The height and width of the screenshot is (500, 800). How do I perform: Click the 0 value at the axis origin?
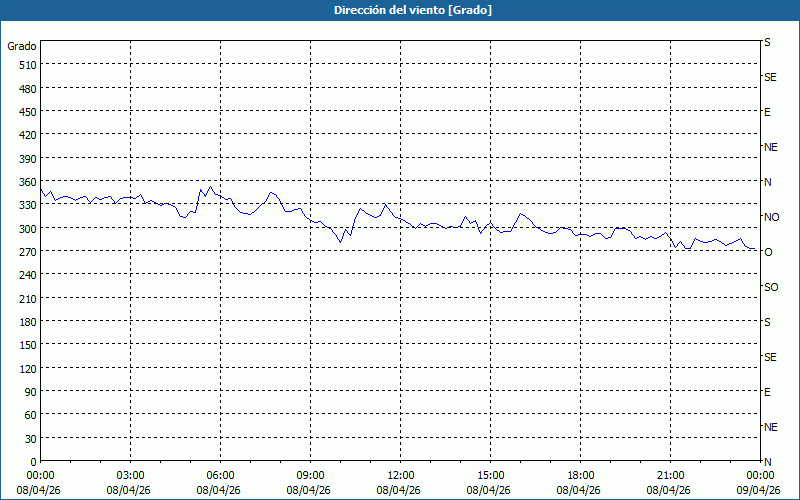tap(34, 462)
